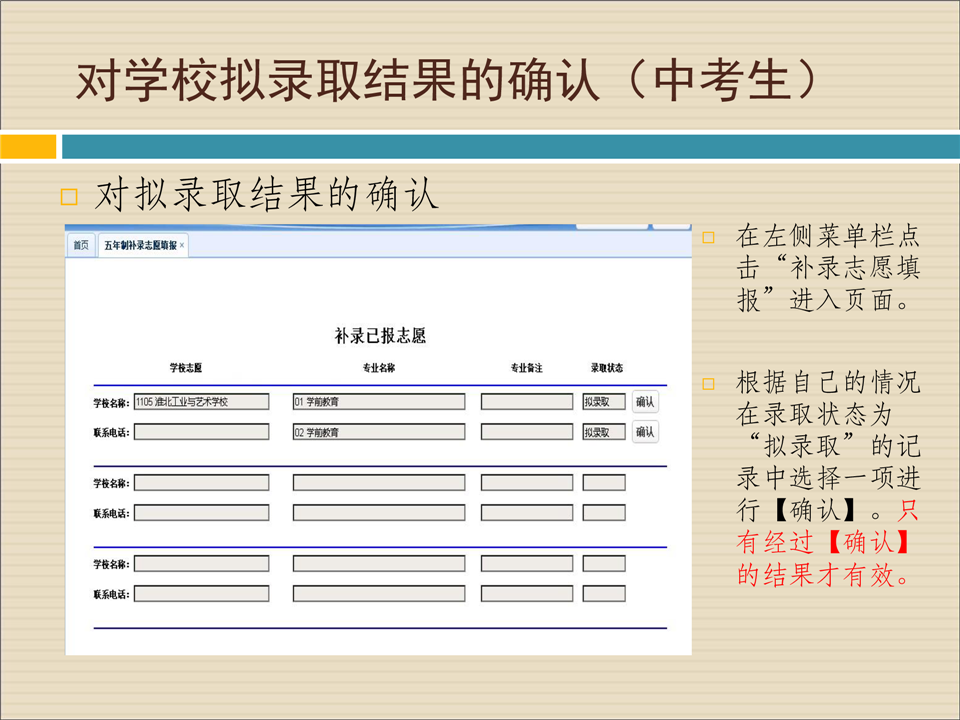Close the 五年制补录志愿填报 tab
Viewport: 960px width, 720px height.
(x=182, y=245)
